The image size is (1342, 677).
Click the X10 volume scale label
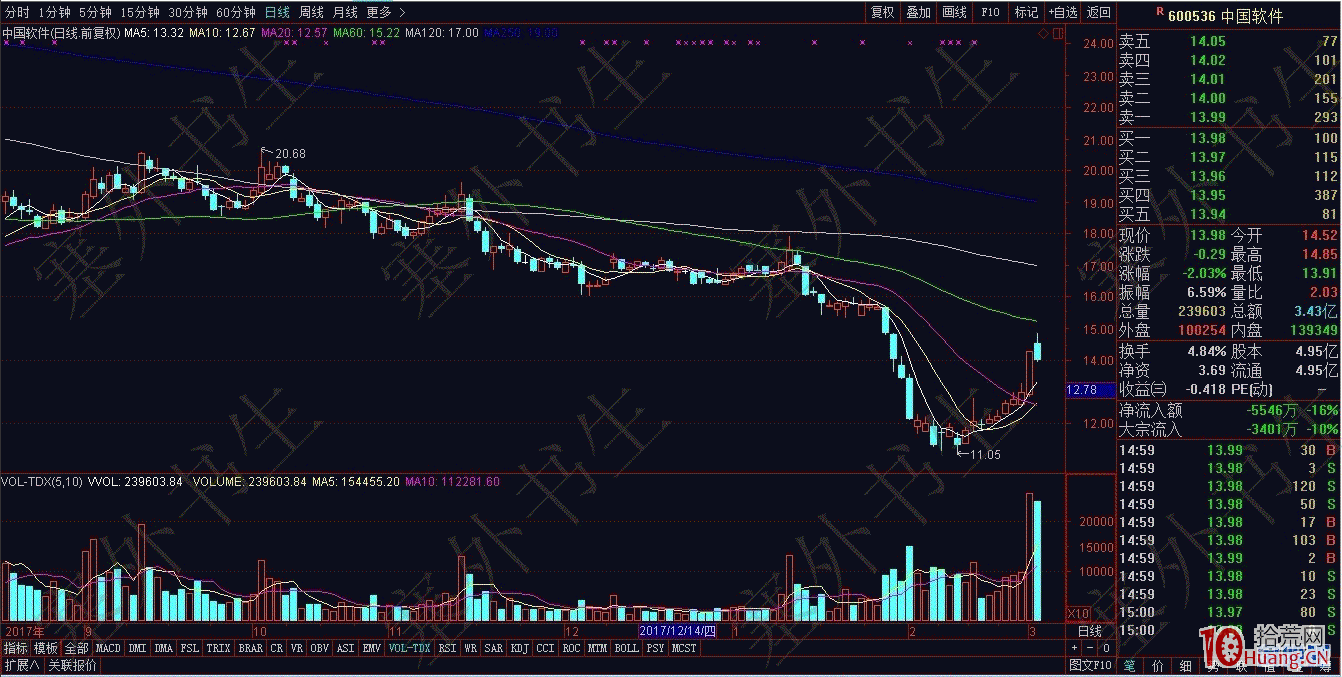(x=1078, y=613)
